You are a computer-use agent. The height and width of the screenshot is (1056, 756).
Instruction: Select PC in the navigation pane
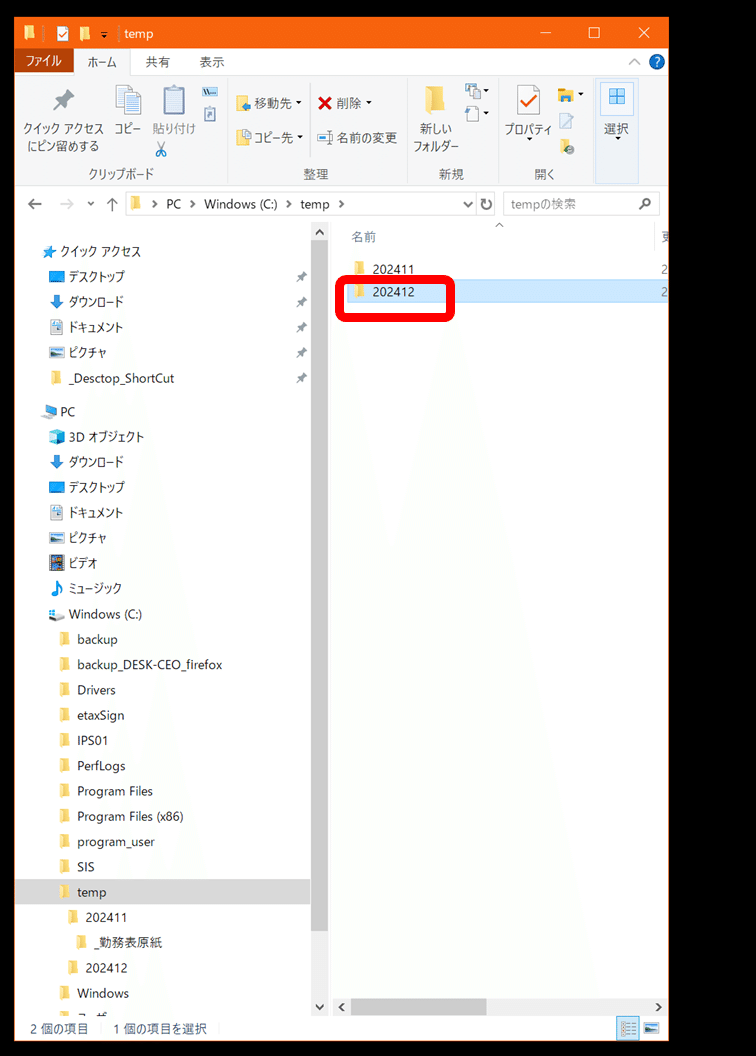point(59,411)
